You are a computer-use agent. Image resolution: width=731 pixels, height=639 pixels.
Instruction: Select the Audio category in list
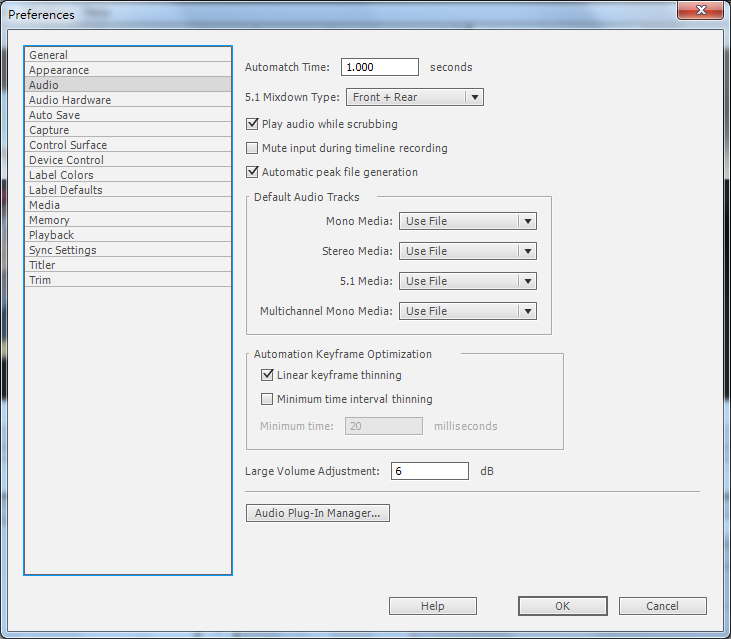pyautogui.click(x=128, y=84)
